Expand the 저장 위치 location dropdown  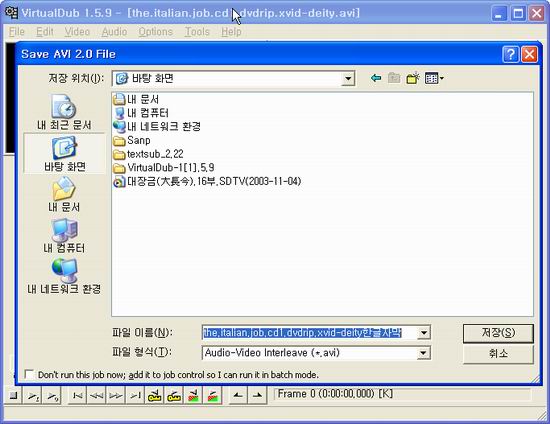pos(348,79)
